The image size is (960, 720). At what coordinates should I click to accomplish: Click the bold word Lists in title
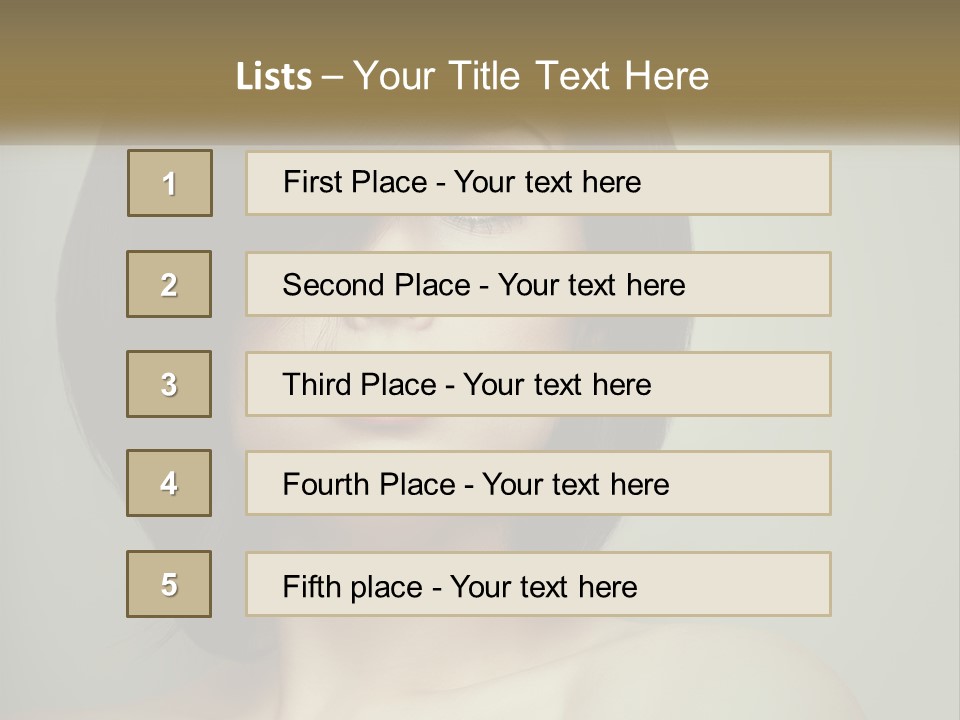coord(274,76)
